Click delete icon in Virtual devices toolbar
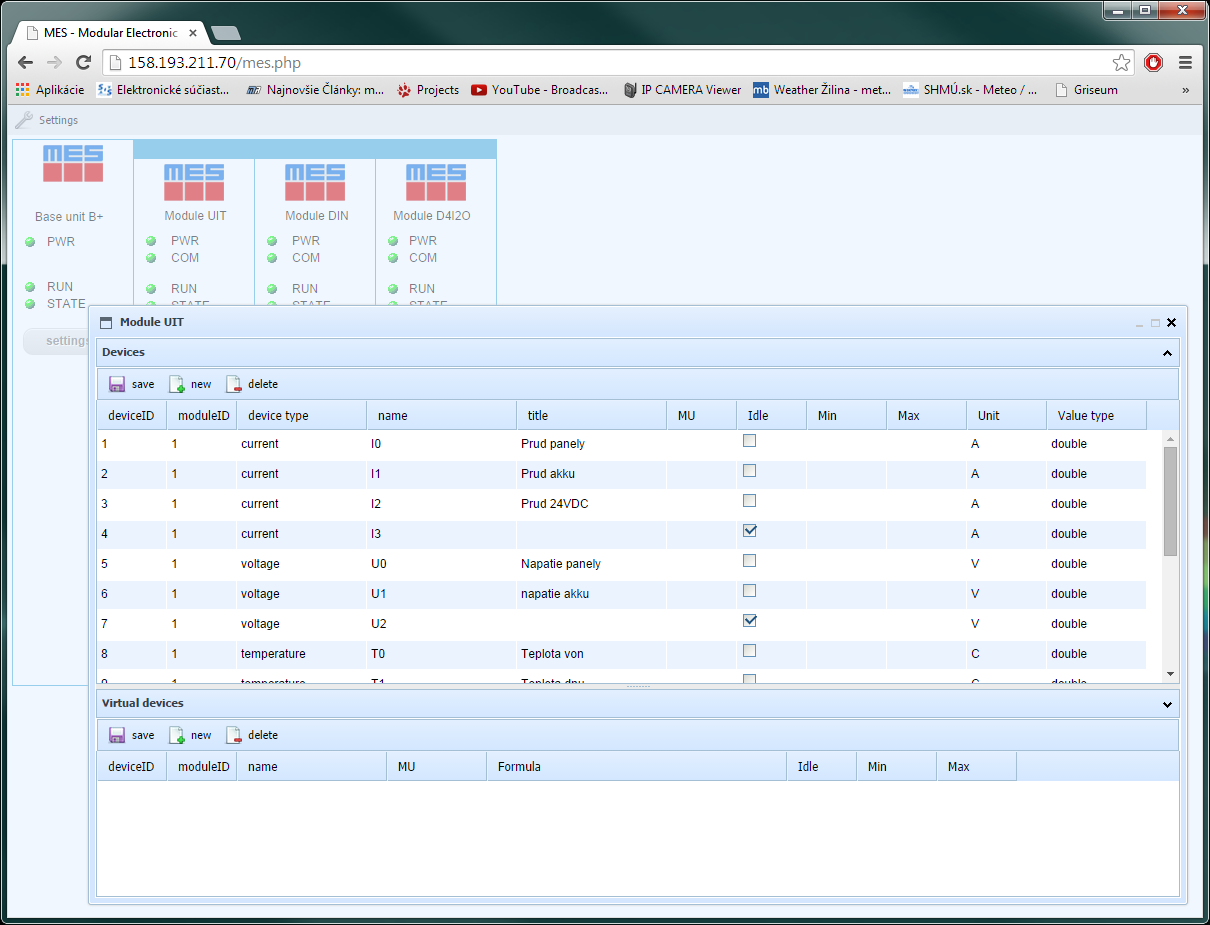The height and width of the screenshot is (925, 1210). point(234,735)
